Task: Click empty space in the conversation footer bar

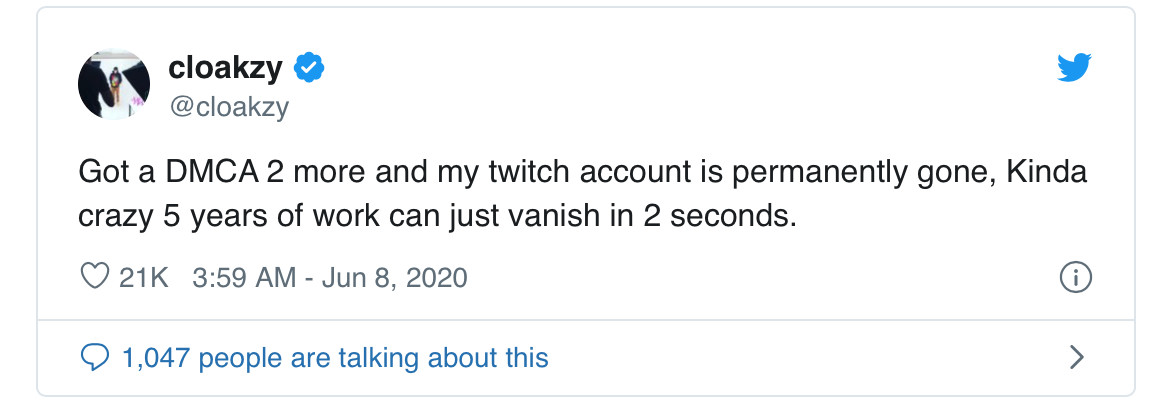Action: [800, 357]
